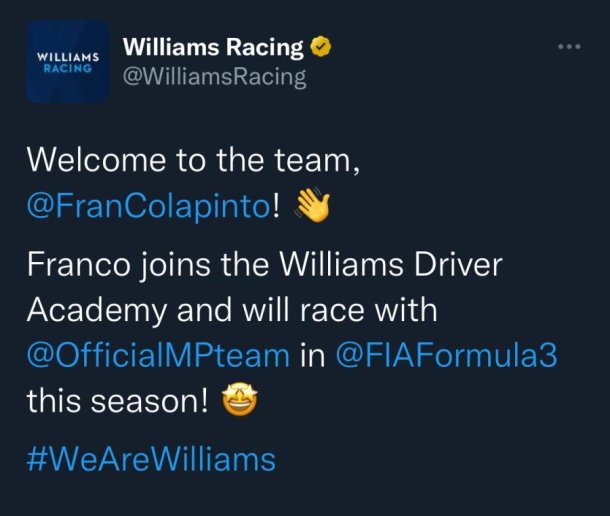Click the "will race with" text
610x516 pixels.
tap(340, 310)
